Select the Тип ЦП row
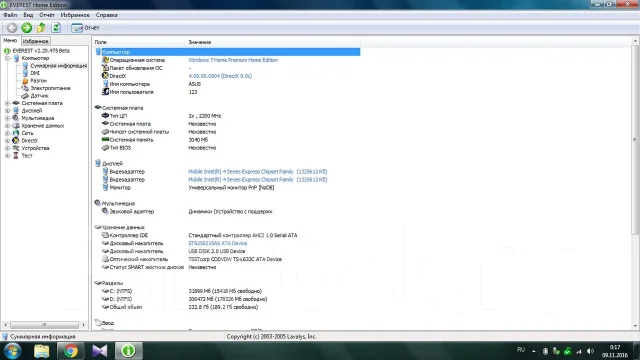 (227, 116)
